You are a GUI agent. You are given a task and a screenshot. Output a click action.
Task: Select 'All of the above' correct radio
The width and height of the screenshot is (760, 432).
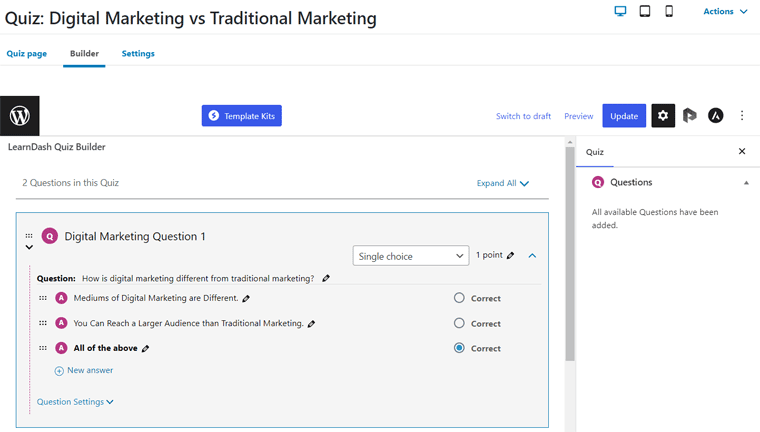click(459, 348)
